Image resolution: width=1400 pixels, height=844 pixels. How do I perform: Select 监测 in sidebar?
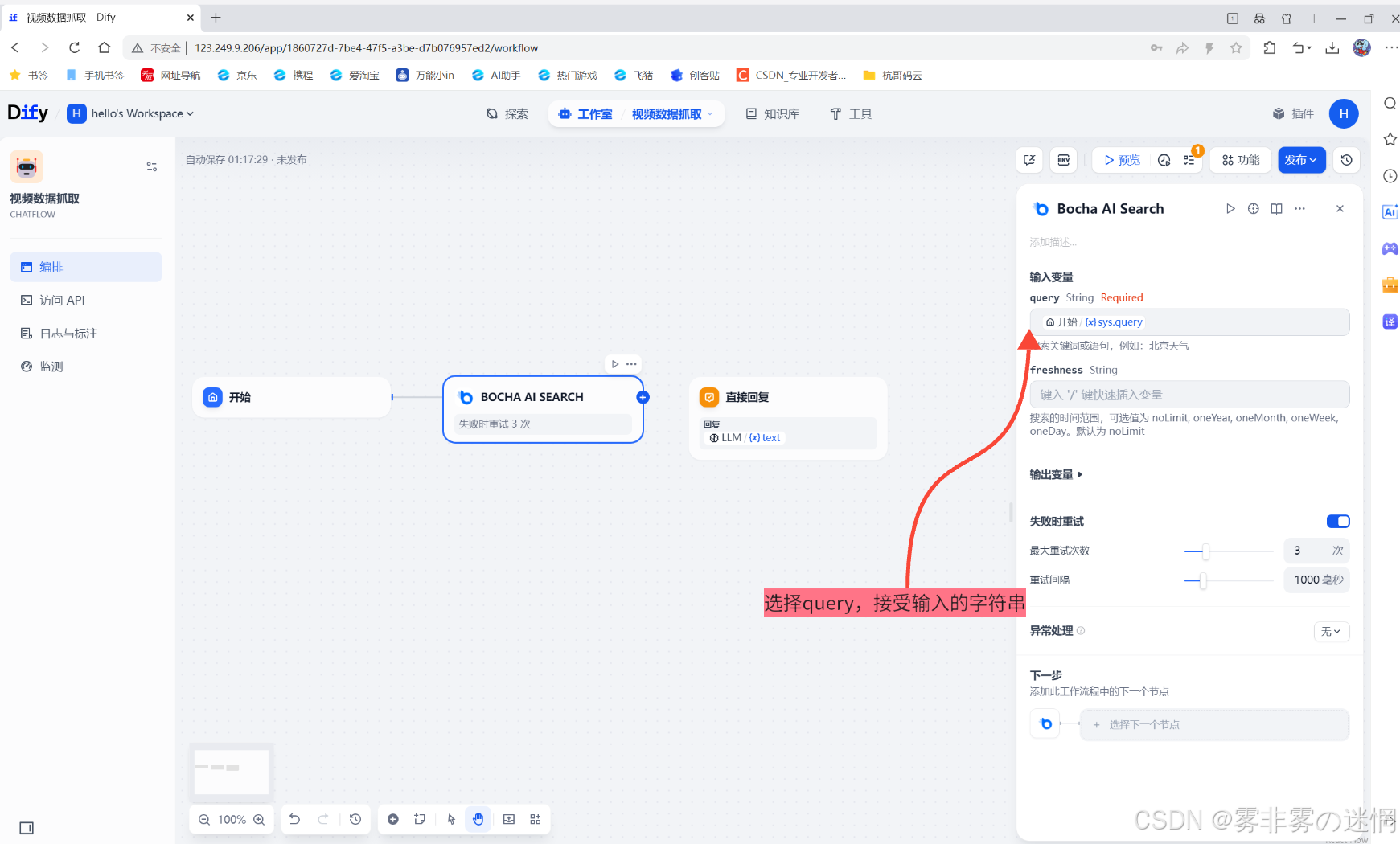click(x=86, y=367)
